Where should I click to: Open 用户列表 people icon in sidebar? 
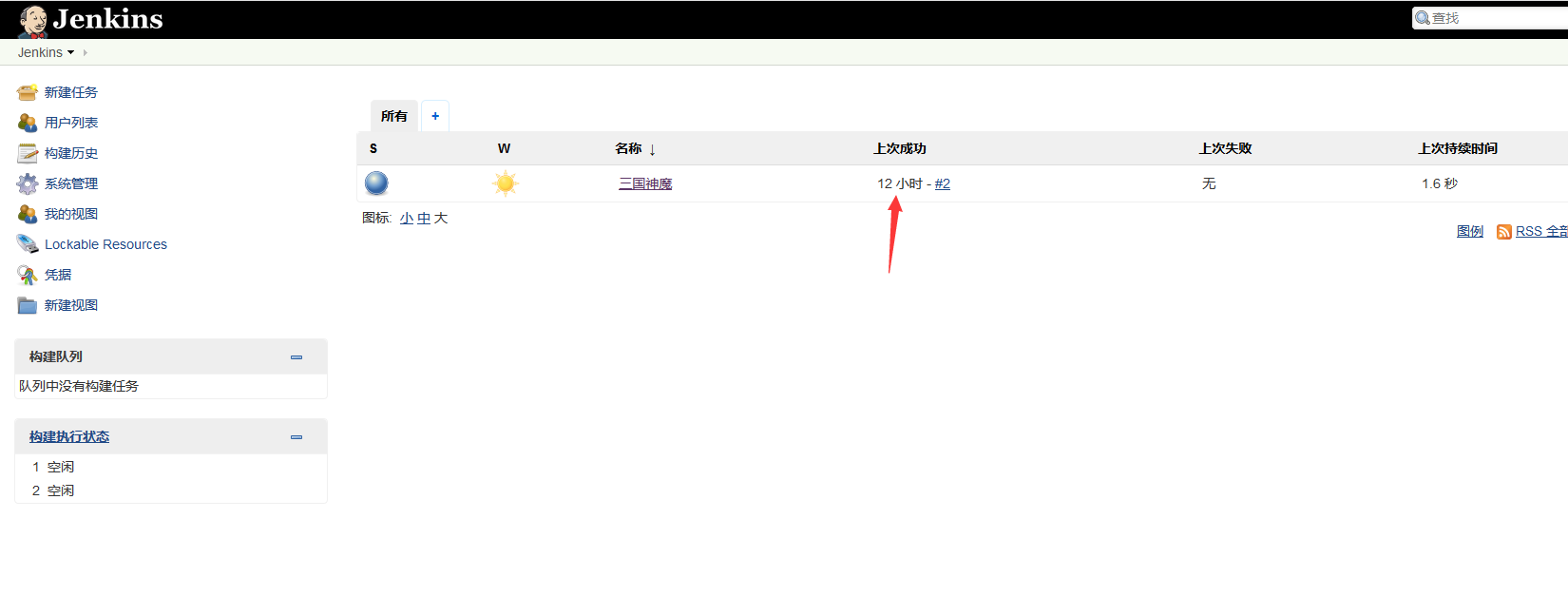(x=27, y=123)
